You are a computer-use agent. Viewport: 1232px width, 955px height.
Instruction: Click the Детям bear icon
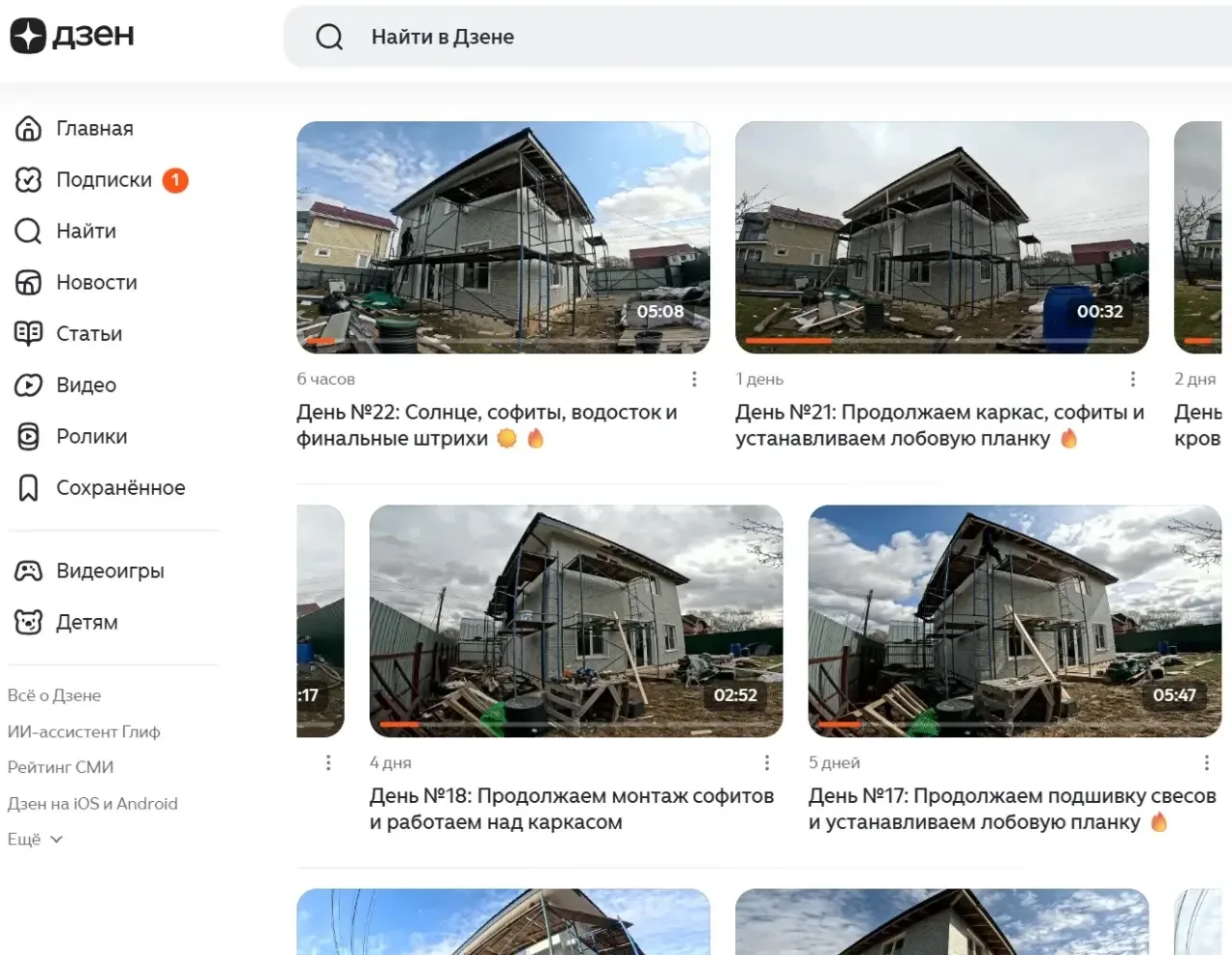point(29,622)
